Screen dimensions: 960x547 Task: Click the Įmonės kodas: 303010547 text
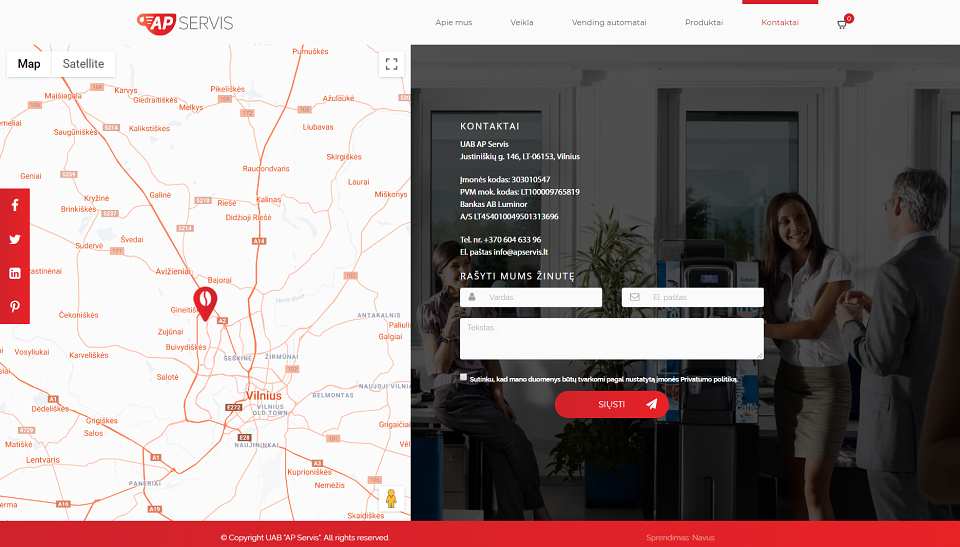(x=505, y=179)
